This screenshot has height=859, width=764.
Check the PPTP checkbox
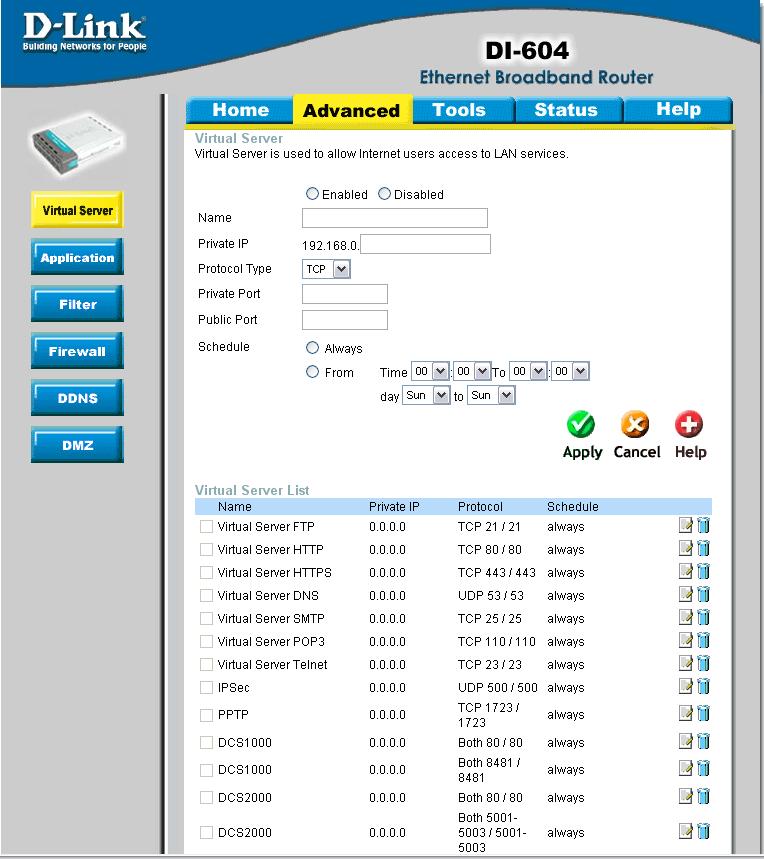206,715
